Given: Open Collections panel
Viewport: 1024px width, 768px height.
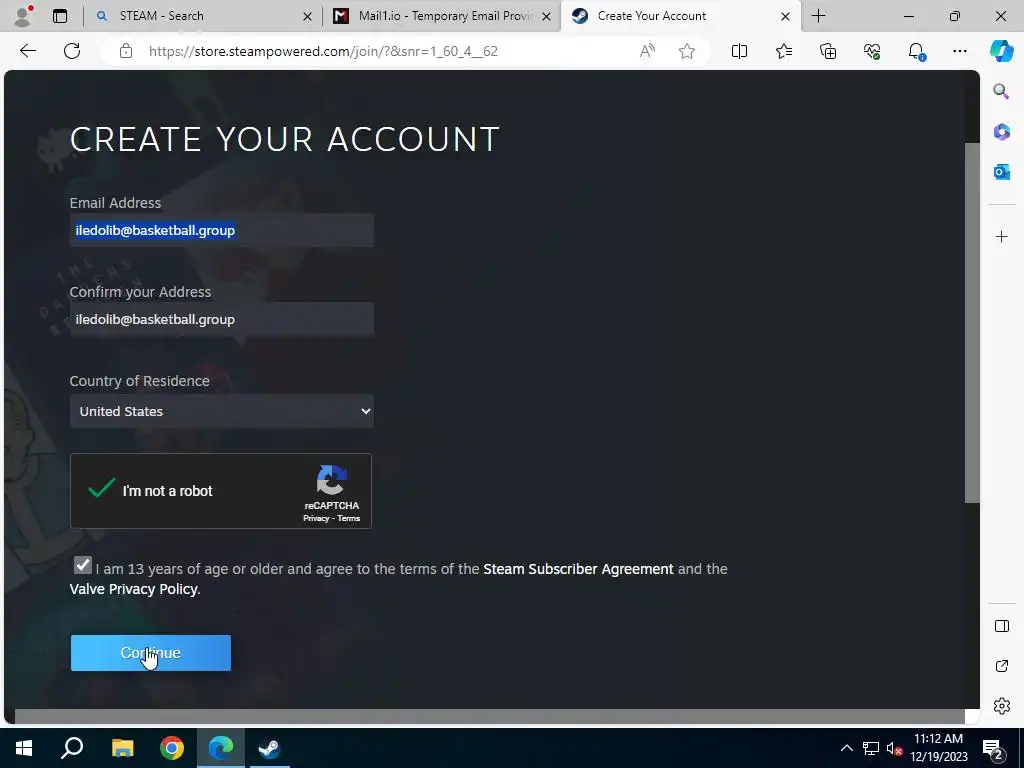Looking at the screenshot, I should click(827, 51).
